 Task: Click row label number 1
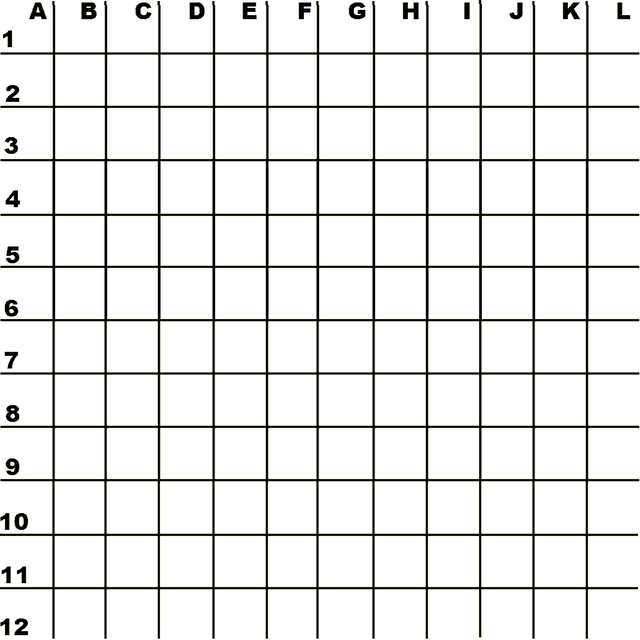(x=8, y=40)
